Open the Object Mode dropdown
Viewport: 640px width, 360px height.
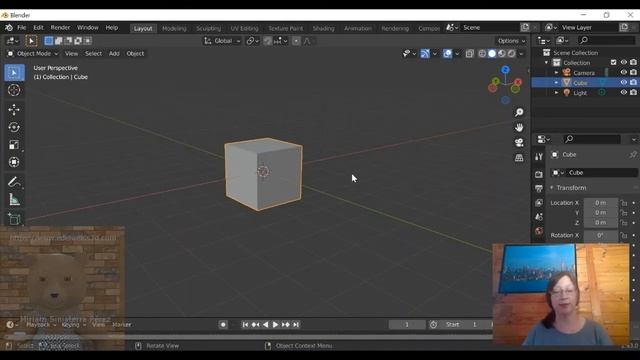(33, 53)
